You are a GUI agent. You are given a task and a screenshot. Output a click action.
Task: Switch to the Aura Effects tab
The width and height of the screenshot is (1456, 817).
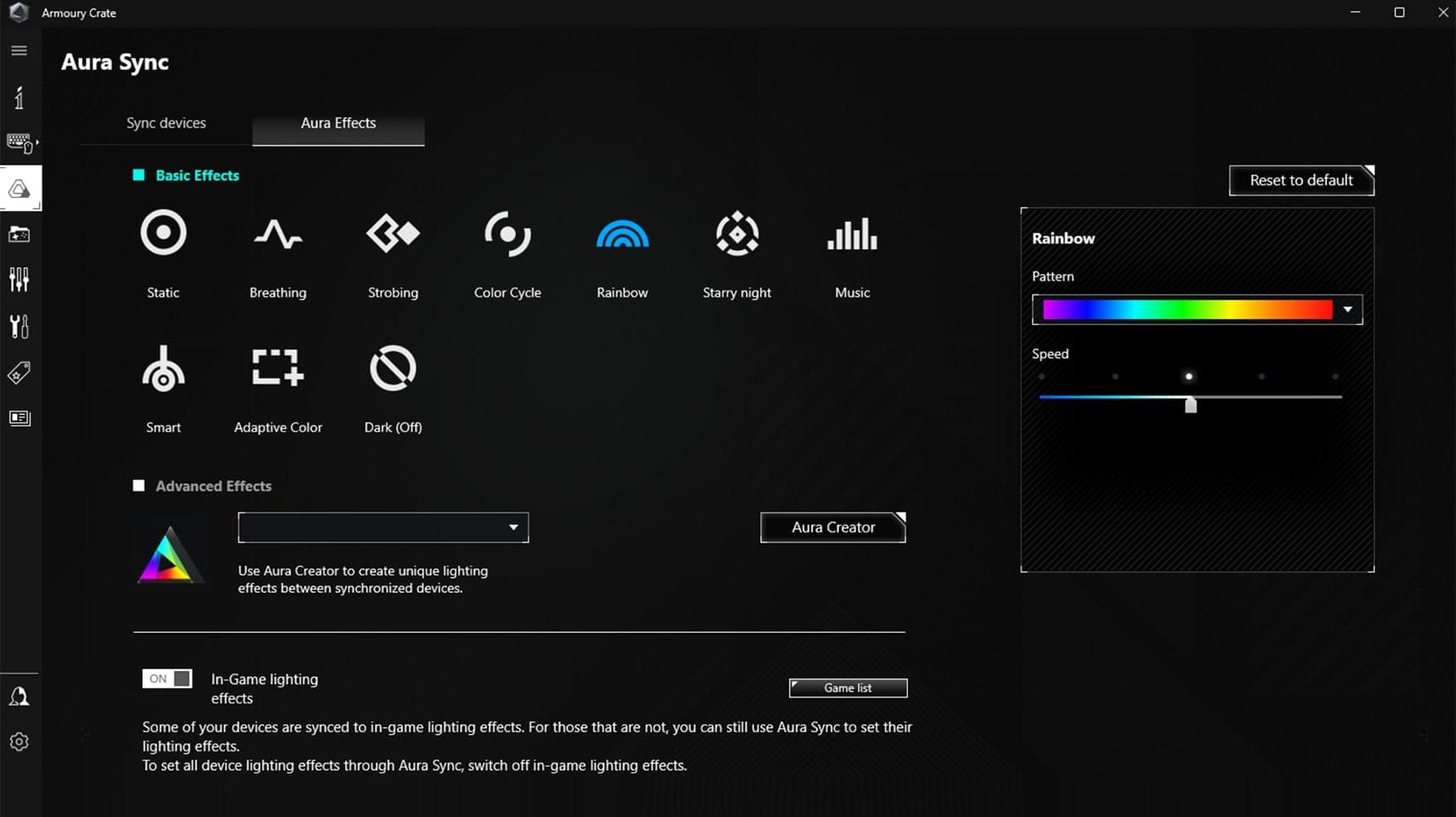pyautogui.click(x=338, y=123)
